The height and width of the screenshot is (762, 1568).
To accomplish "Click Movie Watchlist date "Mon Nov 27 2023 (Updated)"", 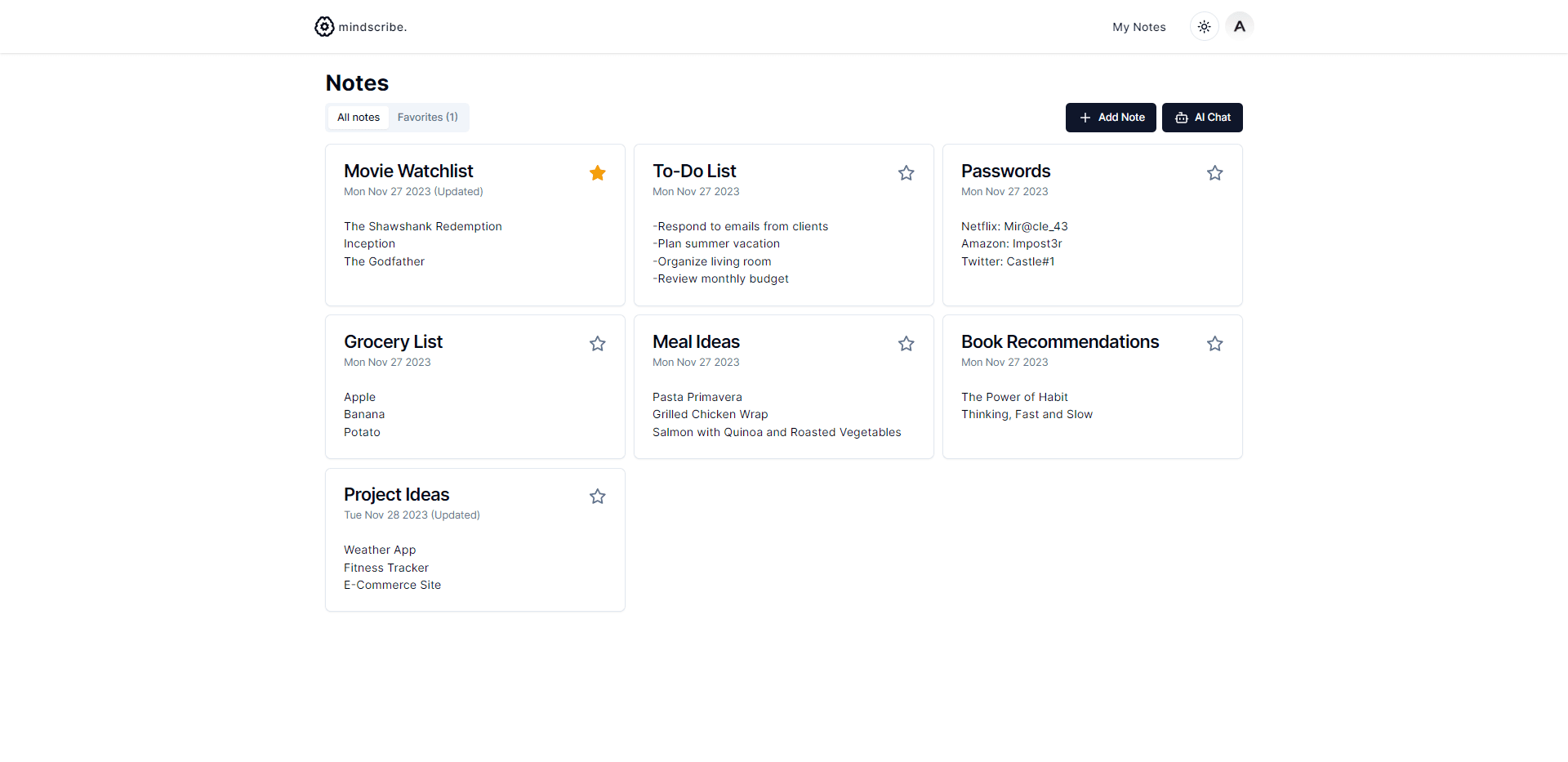I will point(413,192).
